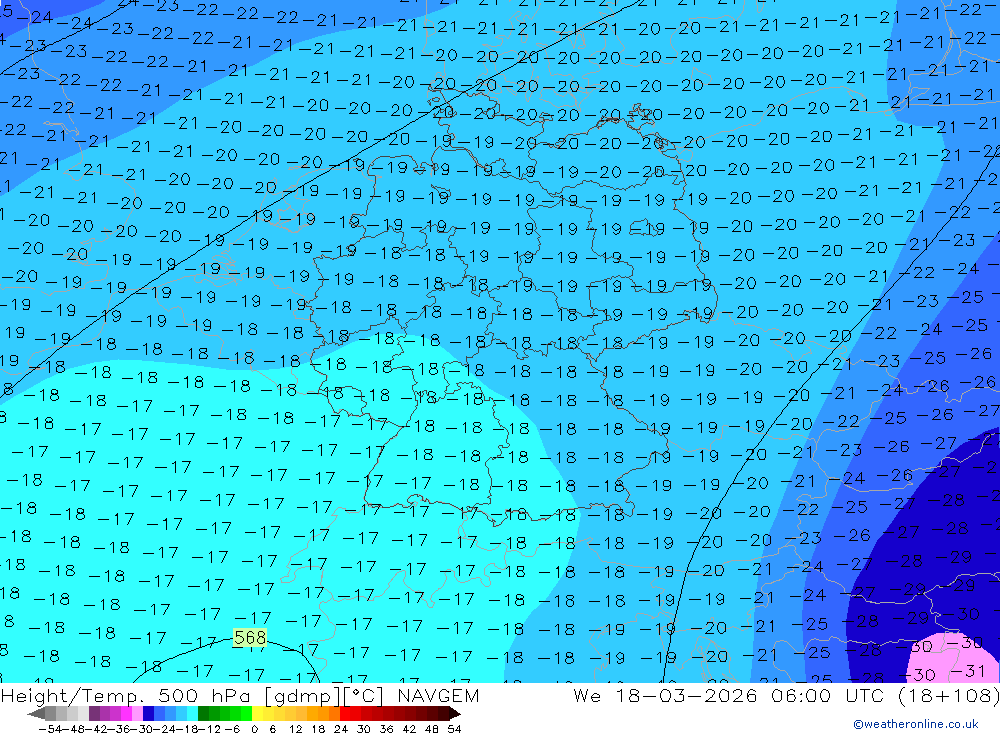Pick the dark blue legend swatch at -30
1000x733 pixels.
(148, 713)
